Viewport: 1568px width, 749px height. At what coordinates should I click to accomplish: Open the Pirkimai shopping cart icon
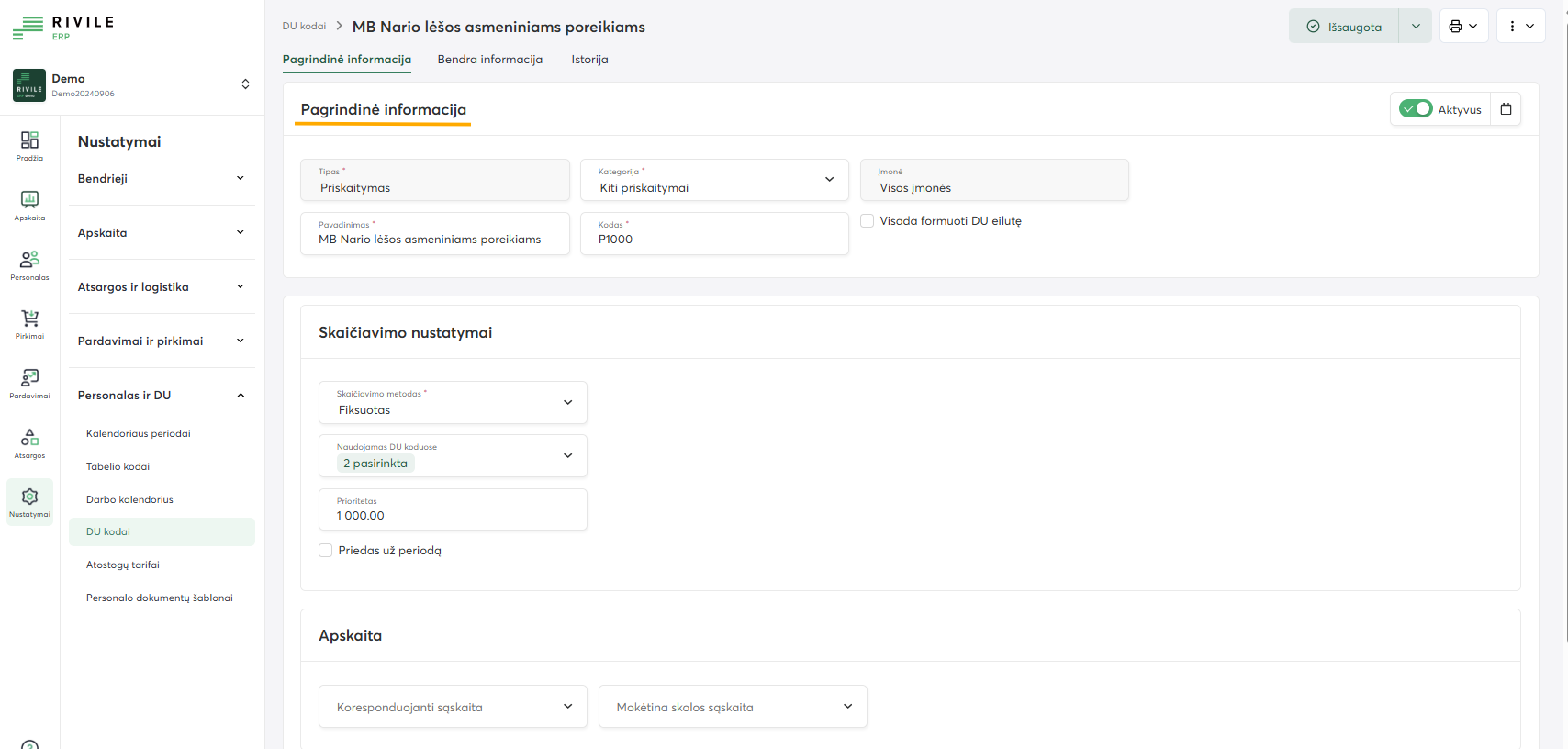coord(29,324)
